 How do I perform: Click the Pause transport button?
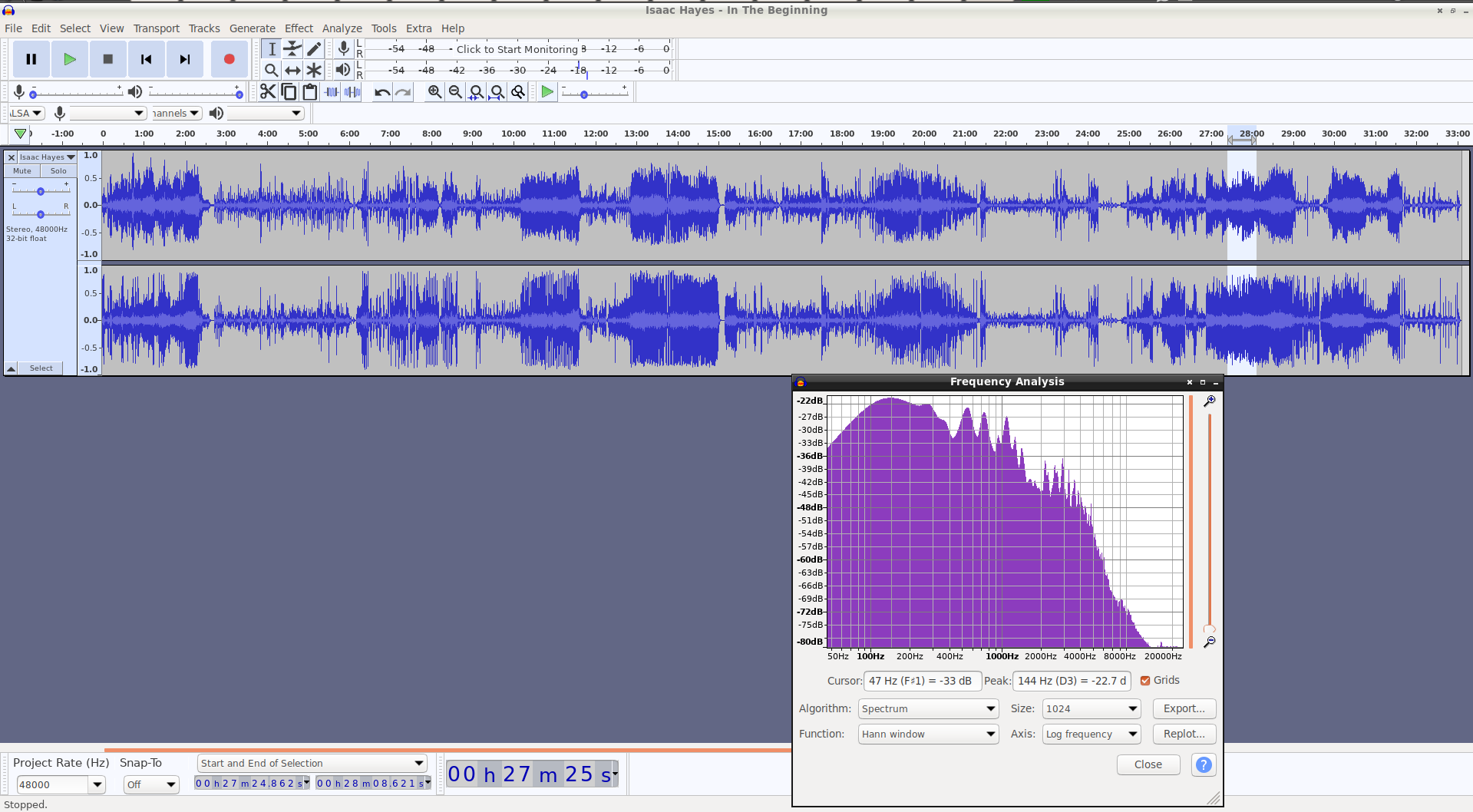pos(31,59)
